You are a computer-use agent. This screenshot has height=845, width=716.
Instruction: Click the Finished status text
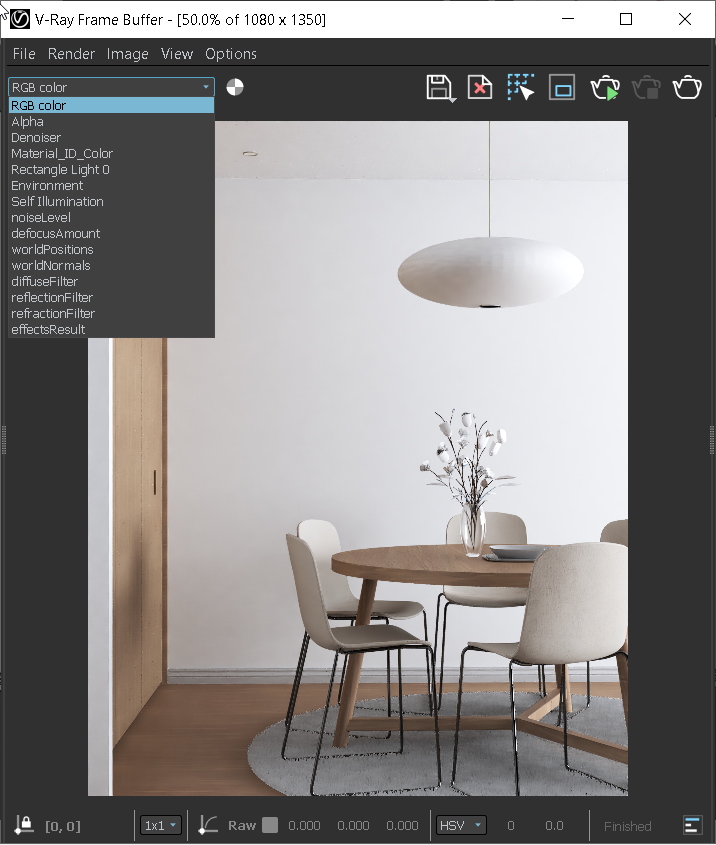pyautogui.click(x=628, y=826)
